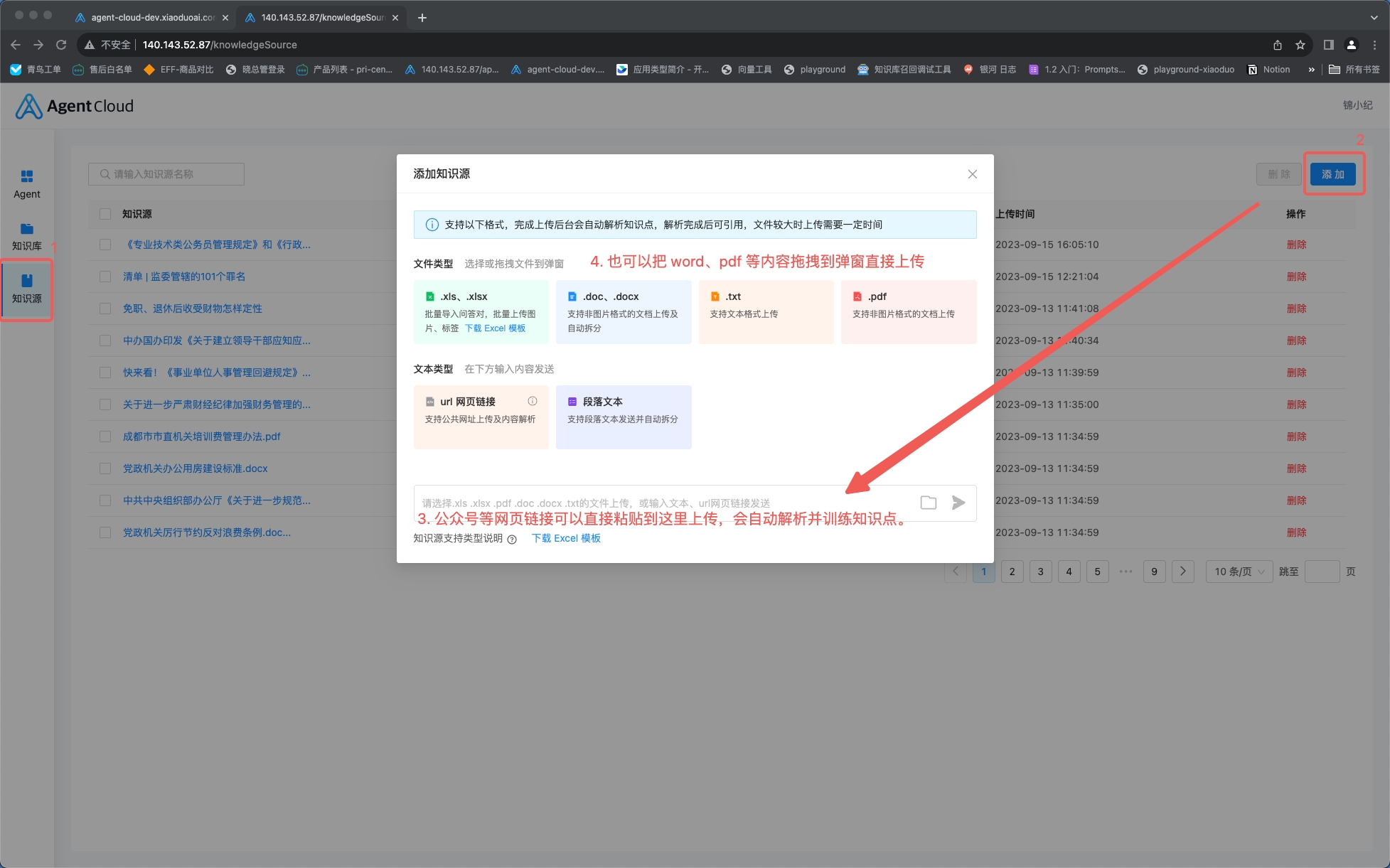Screen dimensions: 1390x868
Task: Toggle the select-all checkbox in table header
Action: tap(105, 214)
